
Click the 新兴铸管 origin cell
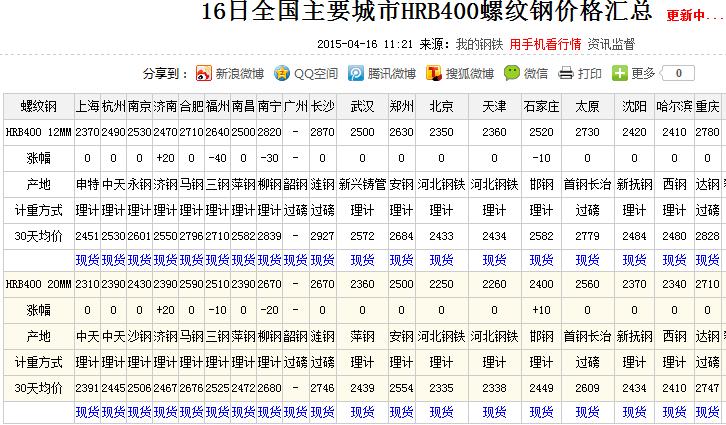362,184
